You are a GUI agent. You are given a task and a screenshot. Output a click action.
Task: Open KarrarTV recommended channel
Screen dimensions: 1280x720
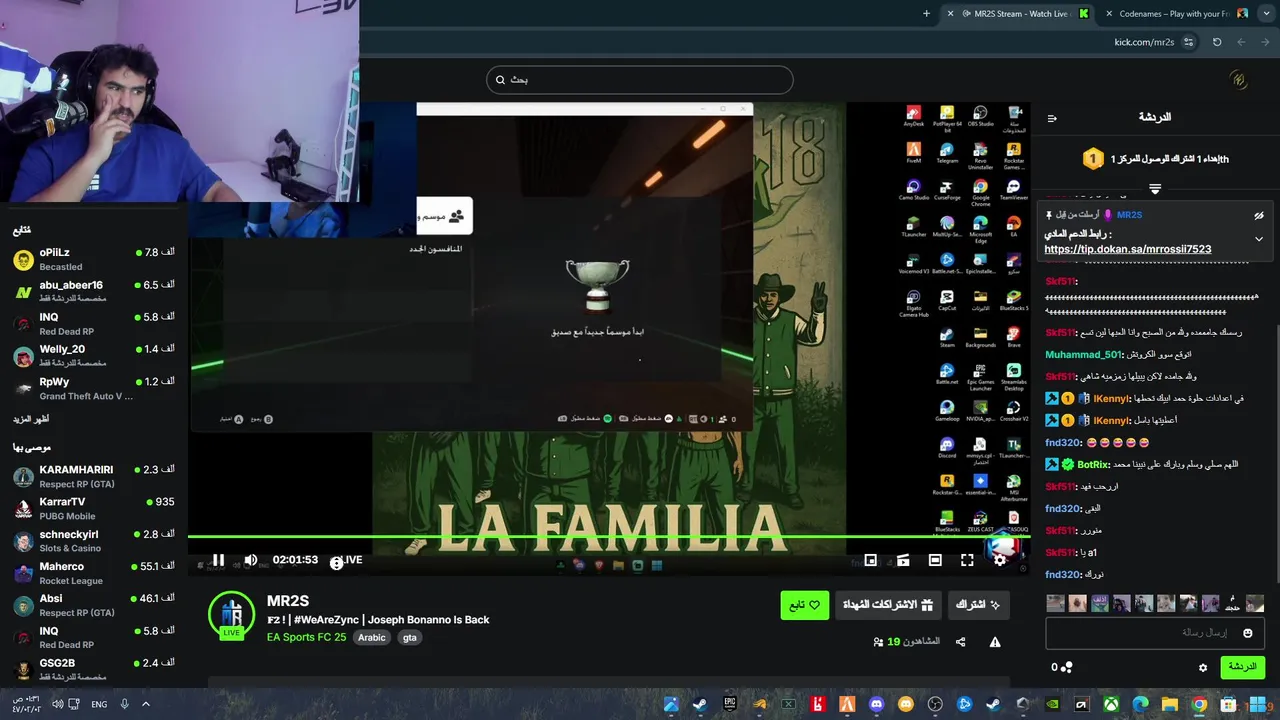pyautogui.click(x=94, y=508)
